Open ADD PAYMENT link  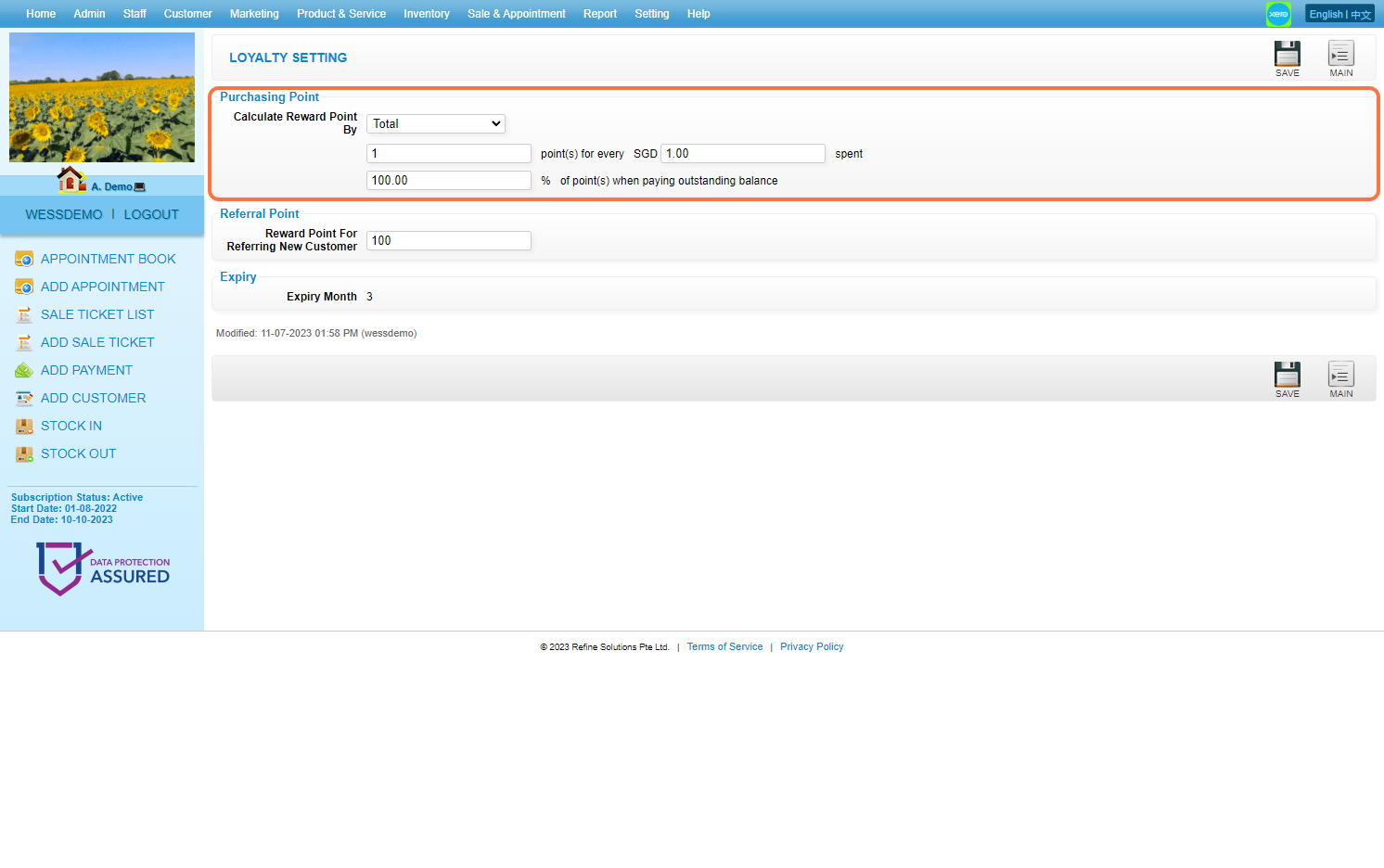point(86,370)
